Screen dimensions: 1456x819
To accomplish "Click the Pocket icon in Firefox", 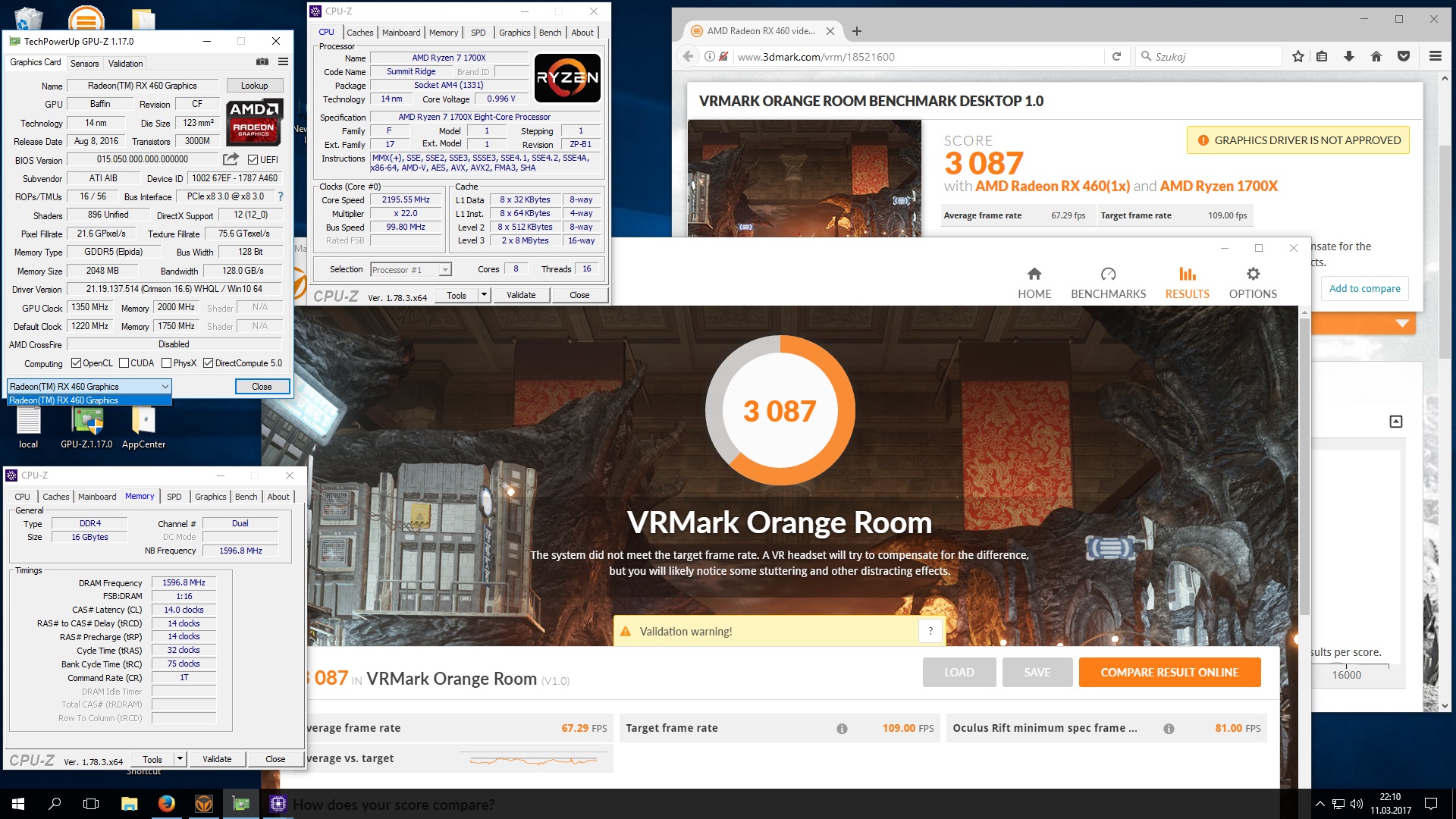I will (x=1404, y=56).
